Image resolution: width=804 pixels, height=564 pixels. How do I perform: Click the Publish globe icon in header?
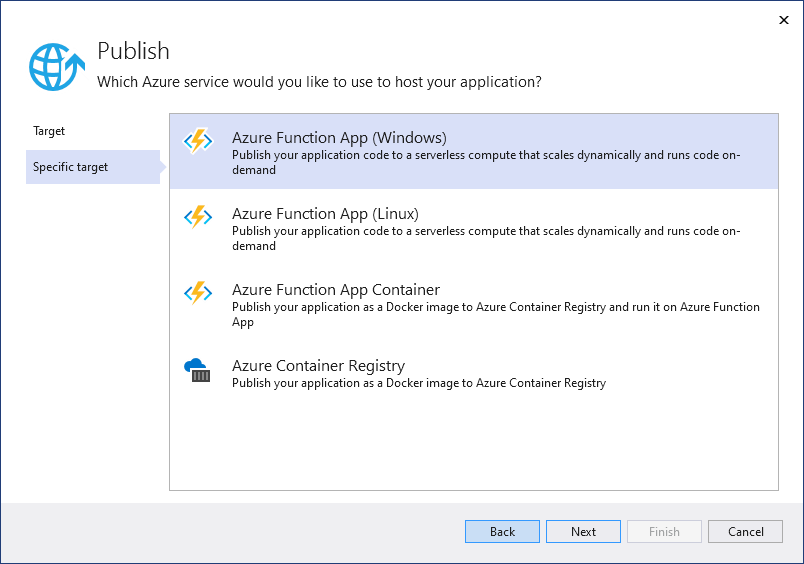56,67
